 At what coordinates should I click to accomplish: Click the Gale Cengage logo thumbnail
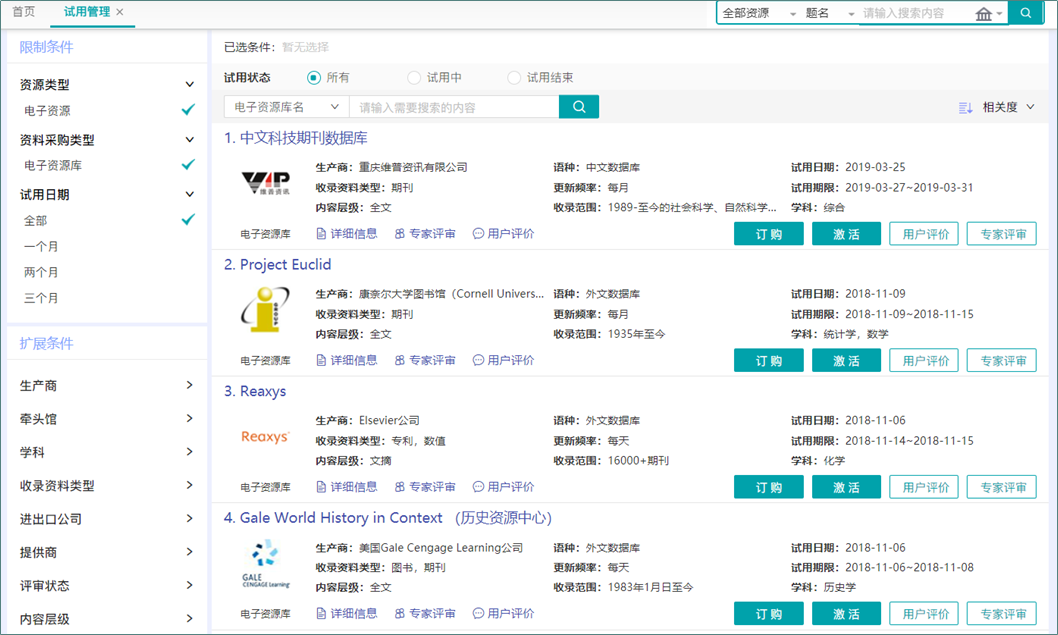click(265, 563)
